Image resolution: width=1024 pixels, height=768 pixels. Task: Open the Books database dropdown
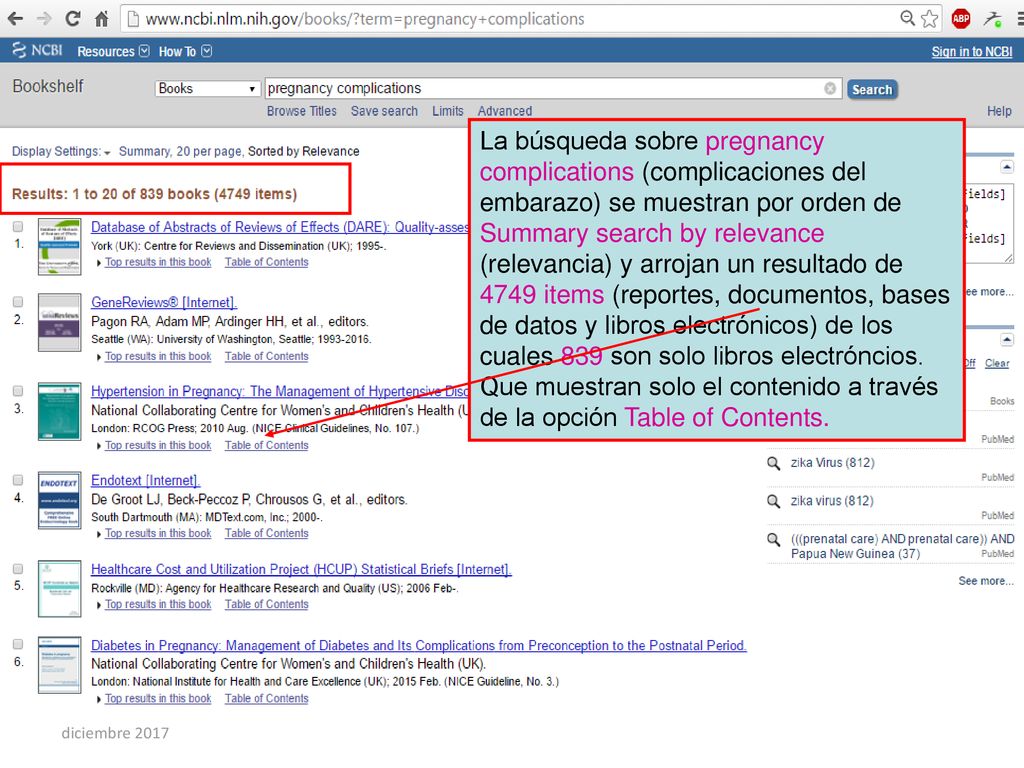pos(207,88)
